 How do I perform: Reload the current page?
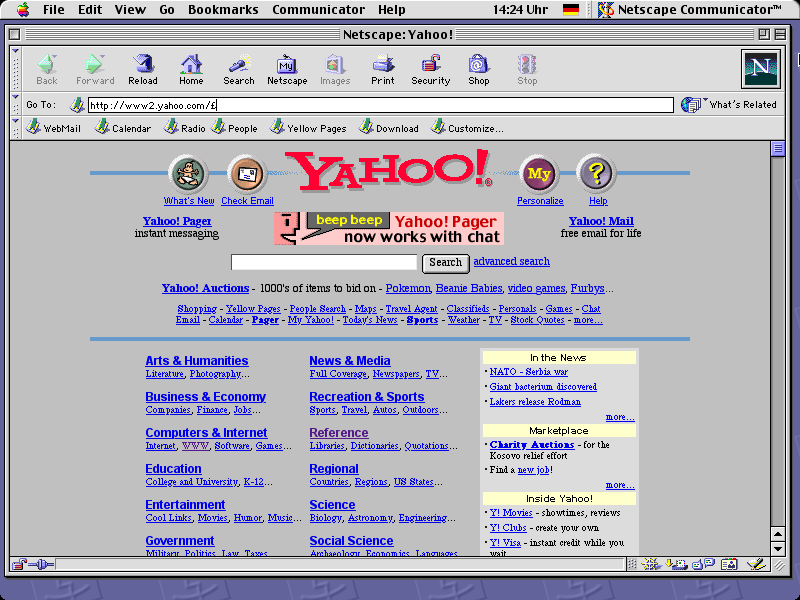143,69
